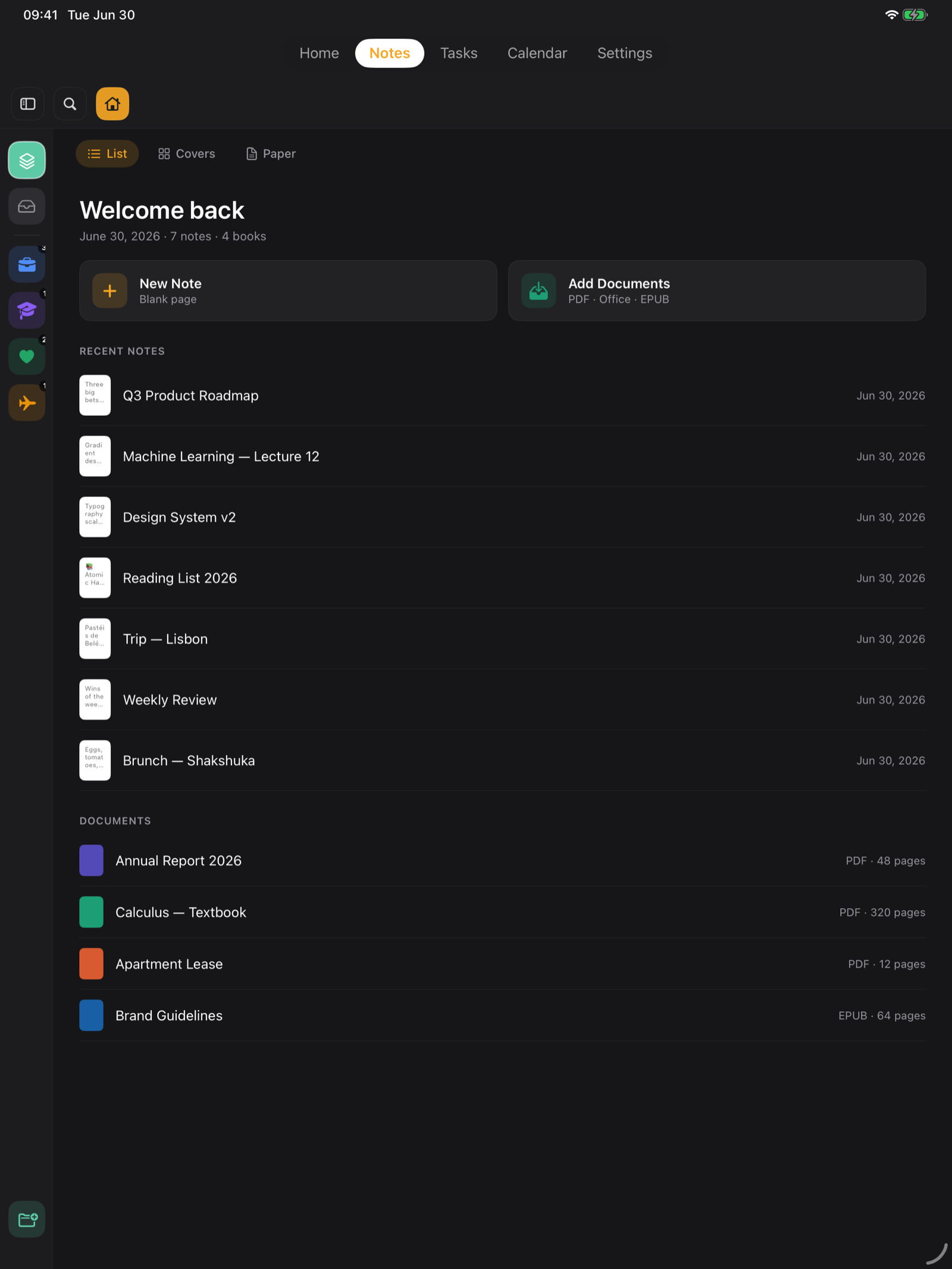952x1269 pixels.
Task: Click the add new folder icon
Action: pyautogui.click(x=27, y=1219)
